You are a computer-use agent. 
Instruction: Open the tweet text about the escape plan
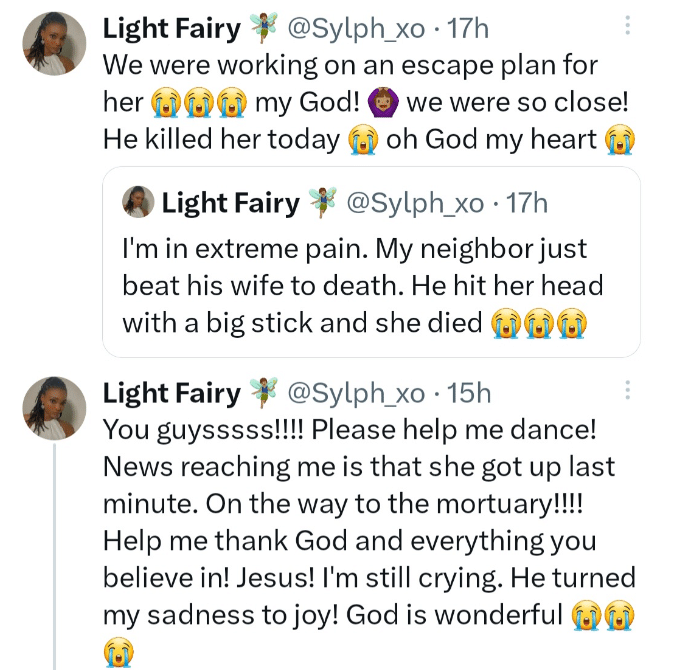[x=350, y=103]
